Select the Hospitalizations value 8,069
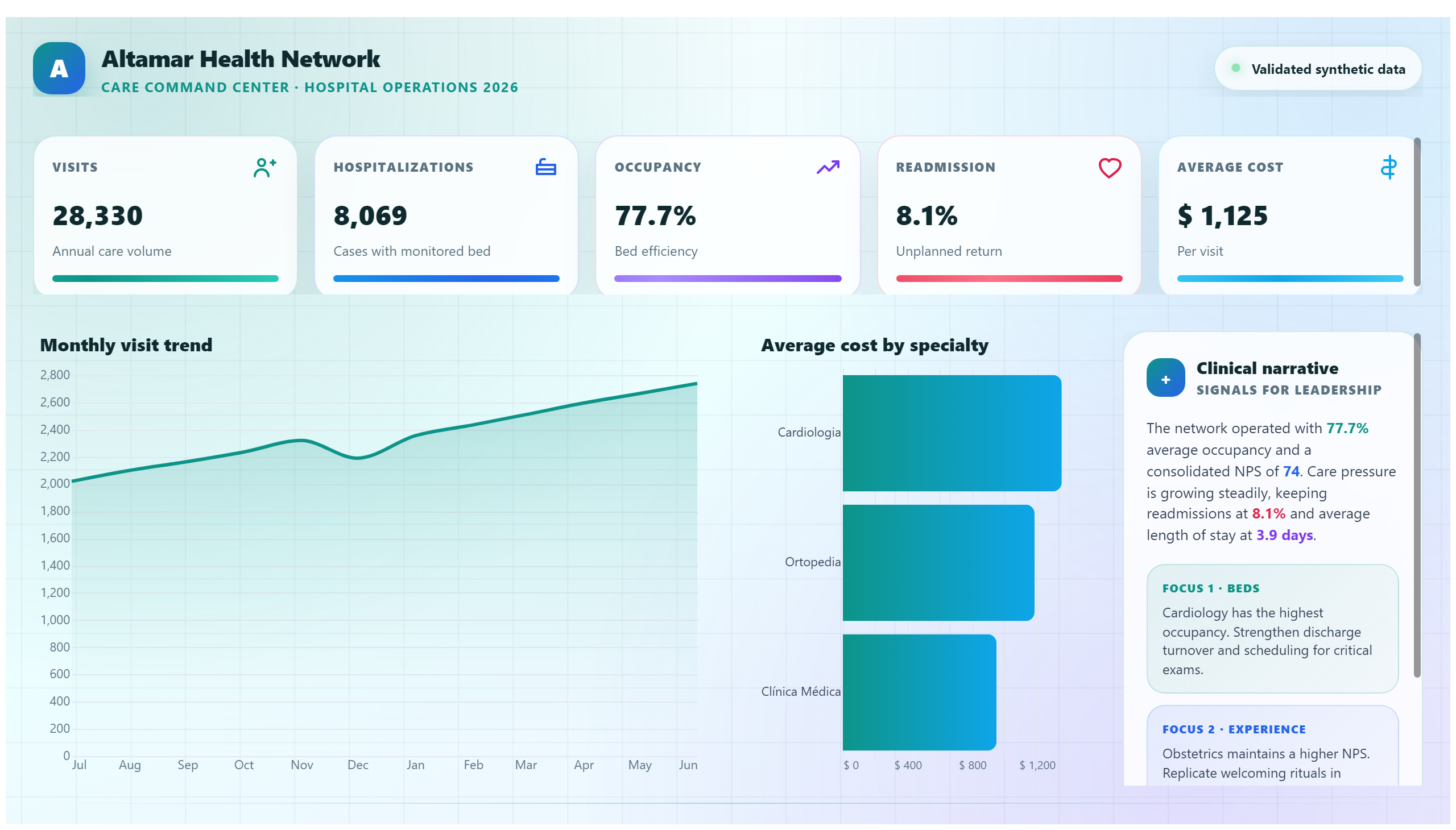The height and width of the screenshot is (830, 1456). (370, 215)
